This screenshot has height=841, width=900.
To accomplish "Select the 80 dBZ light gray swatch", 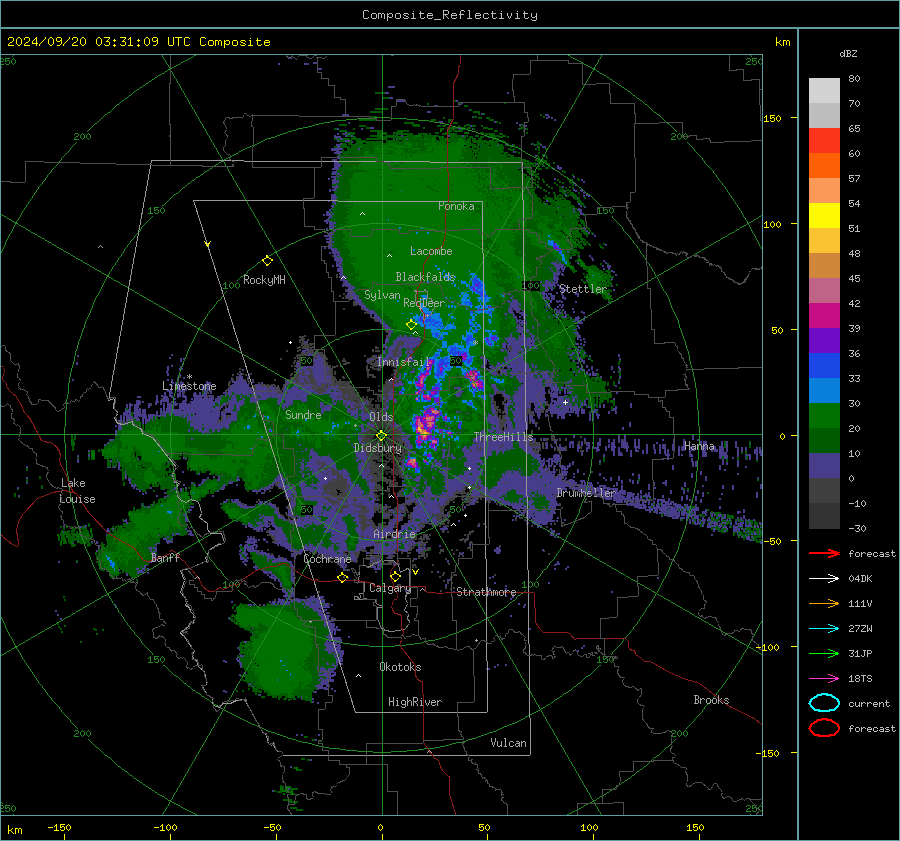I will 824,91.
